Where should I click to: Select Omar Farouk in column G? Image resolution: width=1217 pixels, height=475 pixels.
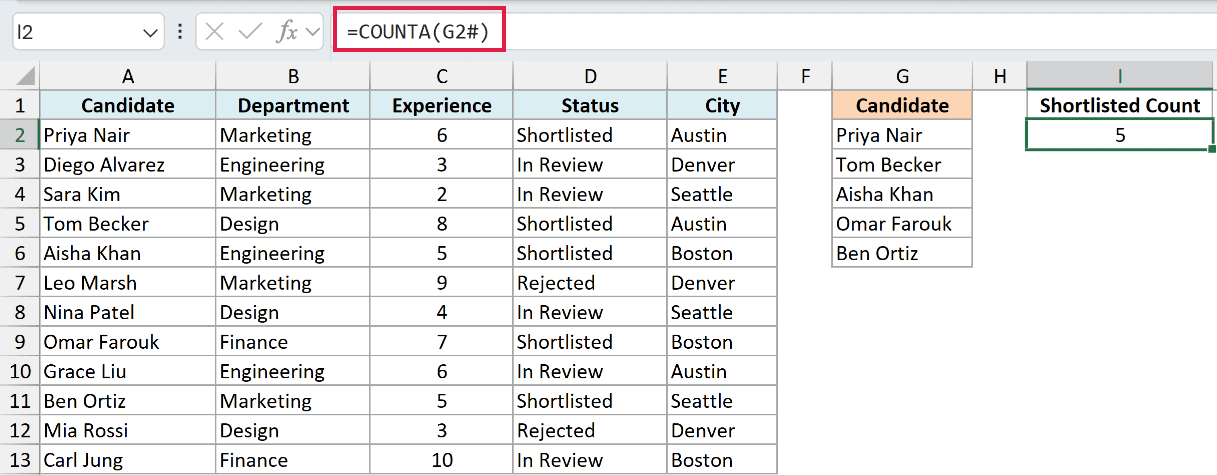[902, 224]
